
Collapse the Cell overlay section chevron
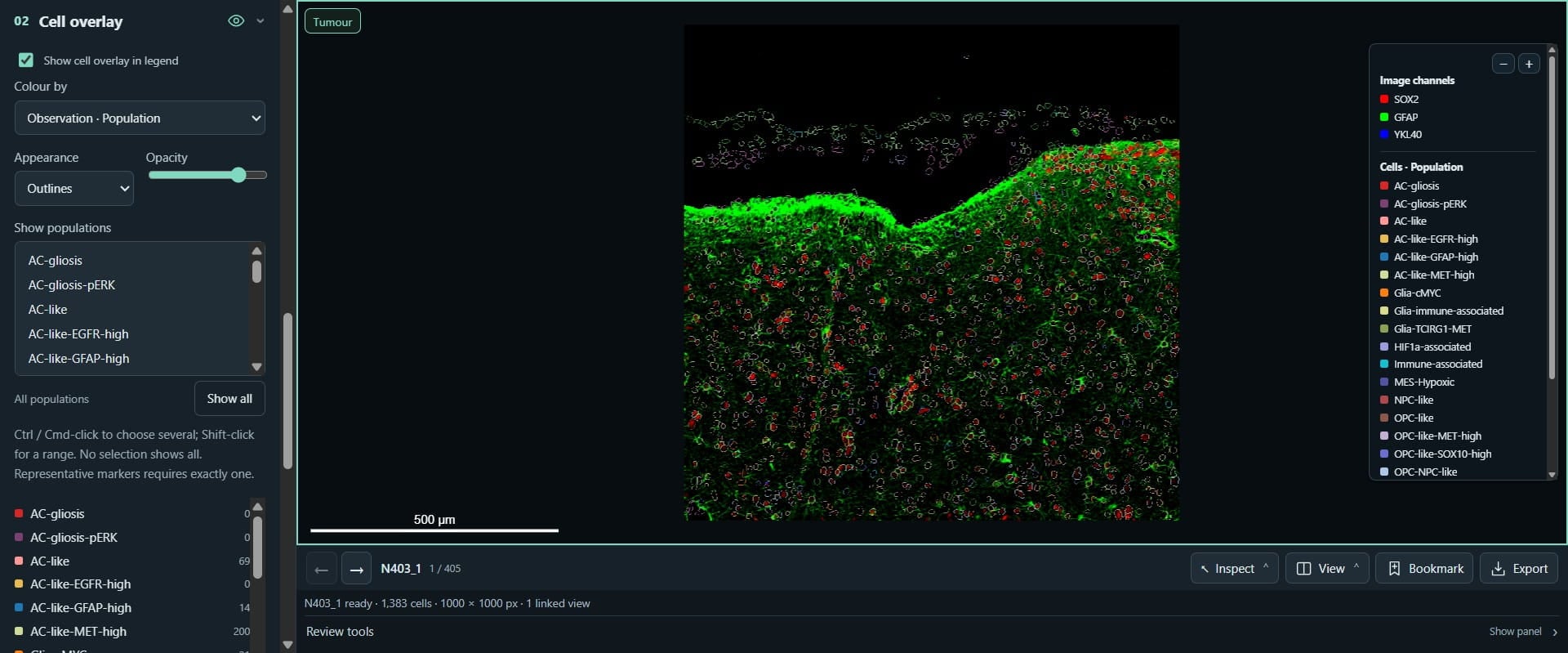(x=261, y=21)
